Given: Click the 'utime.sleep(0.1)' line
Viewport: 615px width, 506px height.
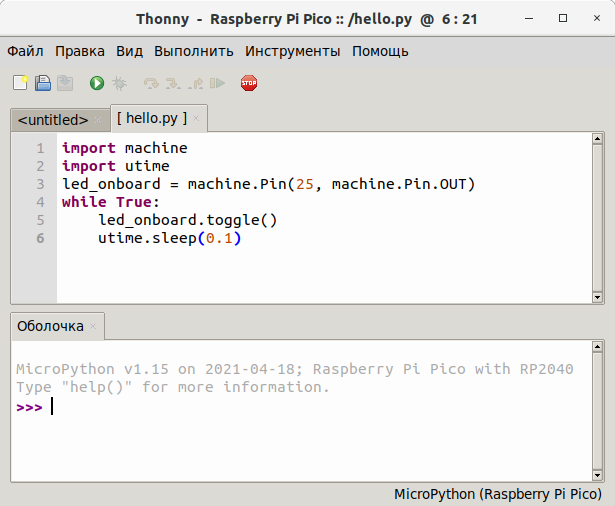Looking at the screenshot, I should pyautogui.click(x=169, y=238).
